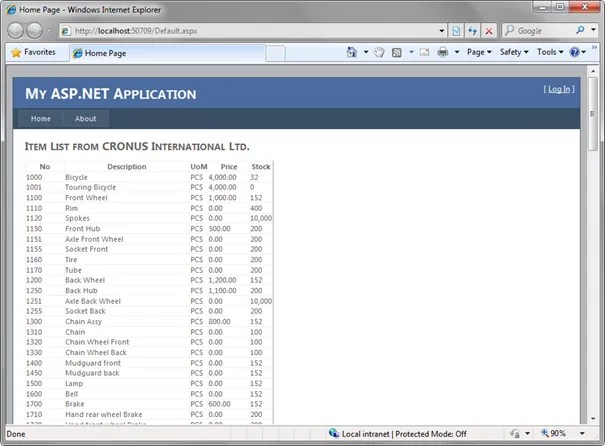Open the Safety dropdown menu
Image resolution: width=605 pixels, height=446 pixels.
point(514,52)
